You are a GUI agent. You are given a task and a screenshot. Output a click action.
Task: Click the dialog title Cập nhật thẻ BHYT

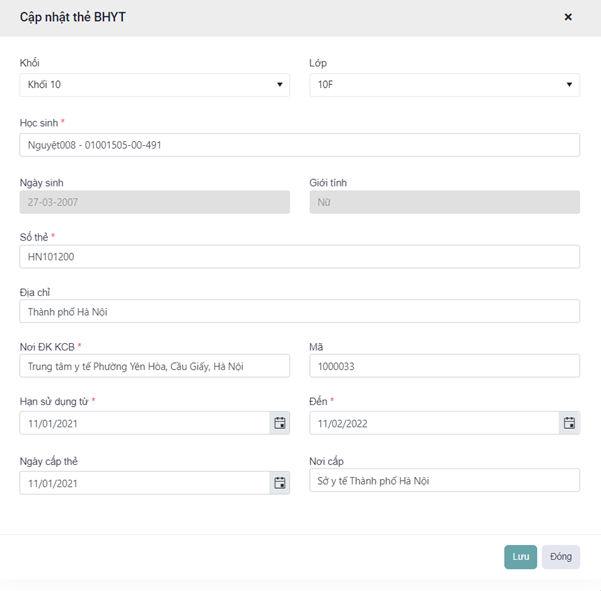tap(73, 17)
